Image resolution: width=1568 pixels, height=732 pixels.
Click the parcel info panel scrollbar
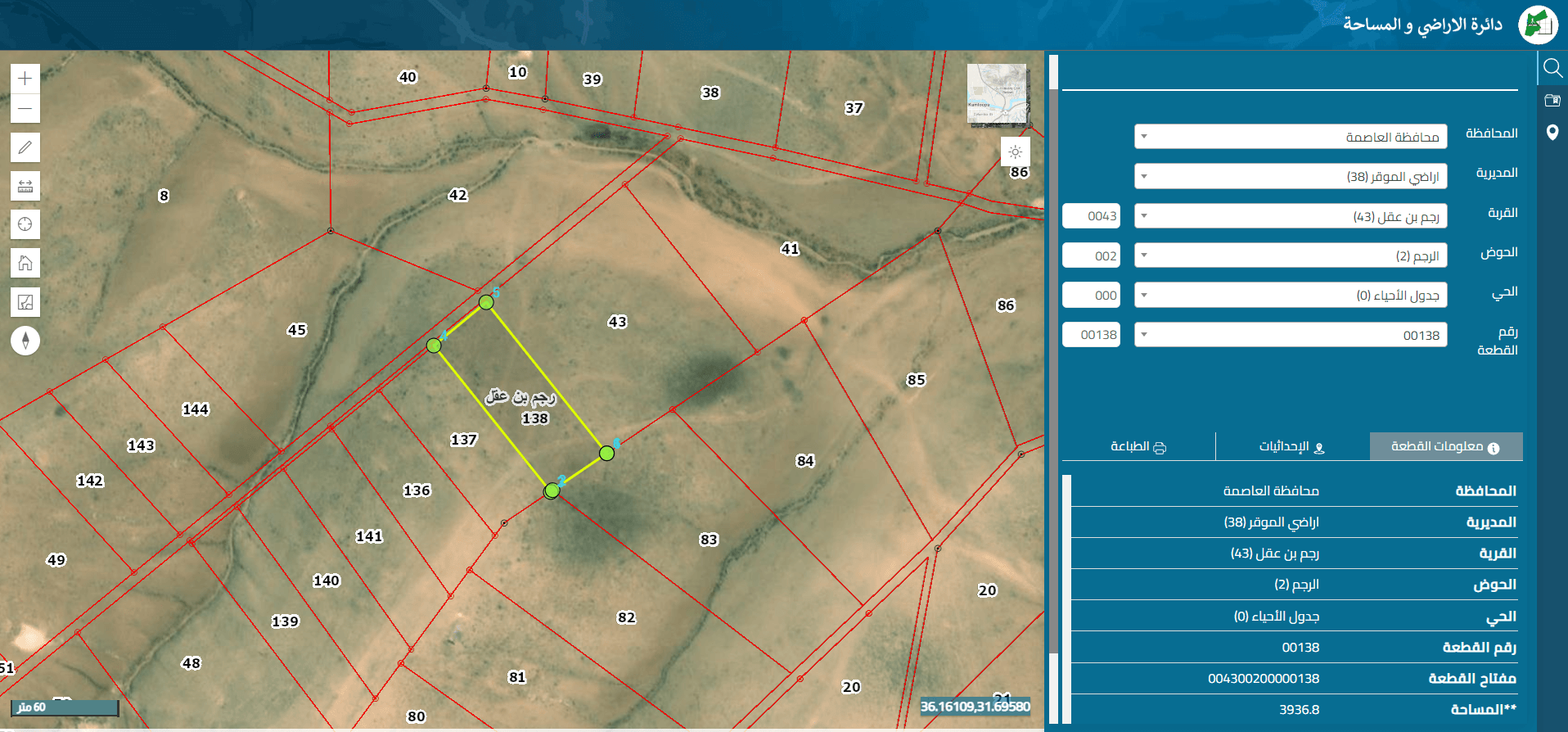pos(1066,598)
